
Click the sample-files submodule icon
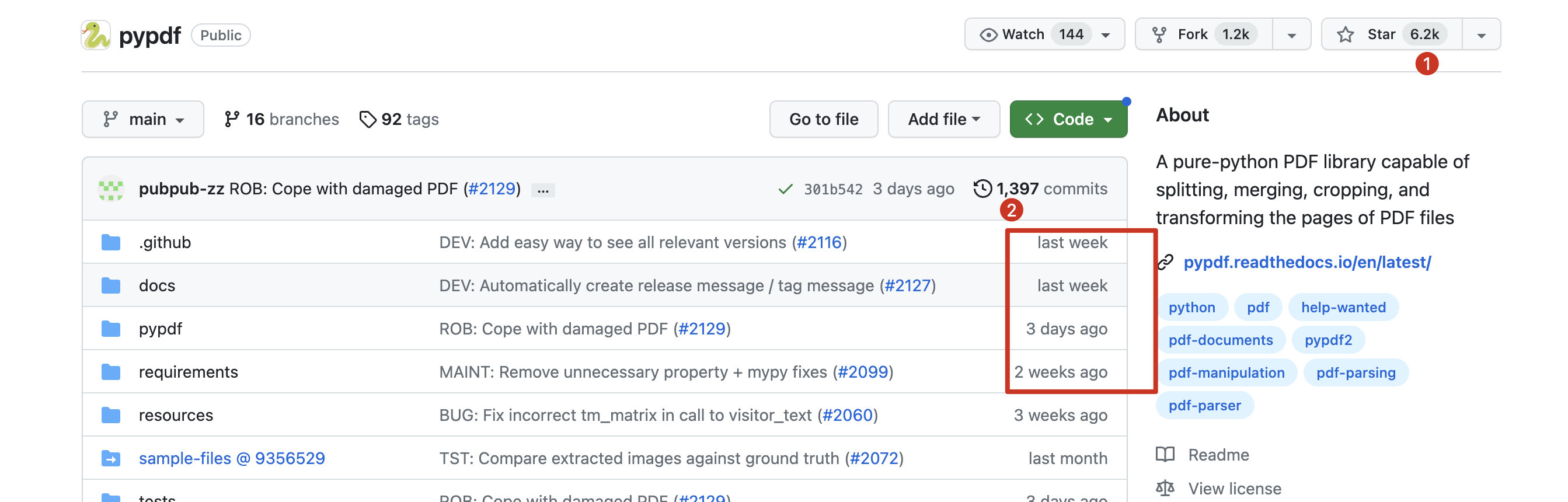[x=111, y=458]
